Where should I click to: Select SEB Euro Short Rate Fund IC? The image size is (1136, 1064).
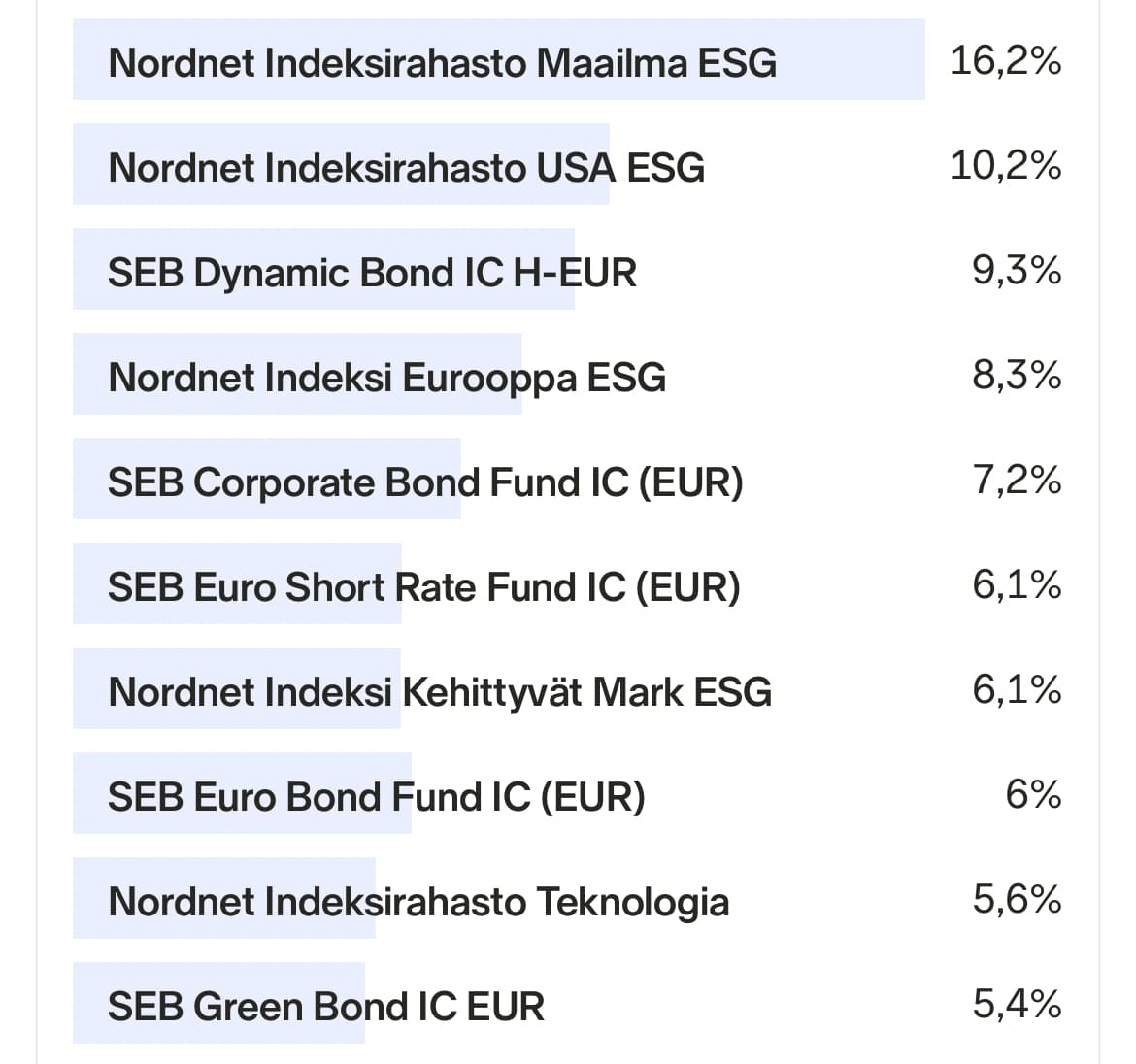[x=423, y=587]
